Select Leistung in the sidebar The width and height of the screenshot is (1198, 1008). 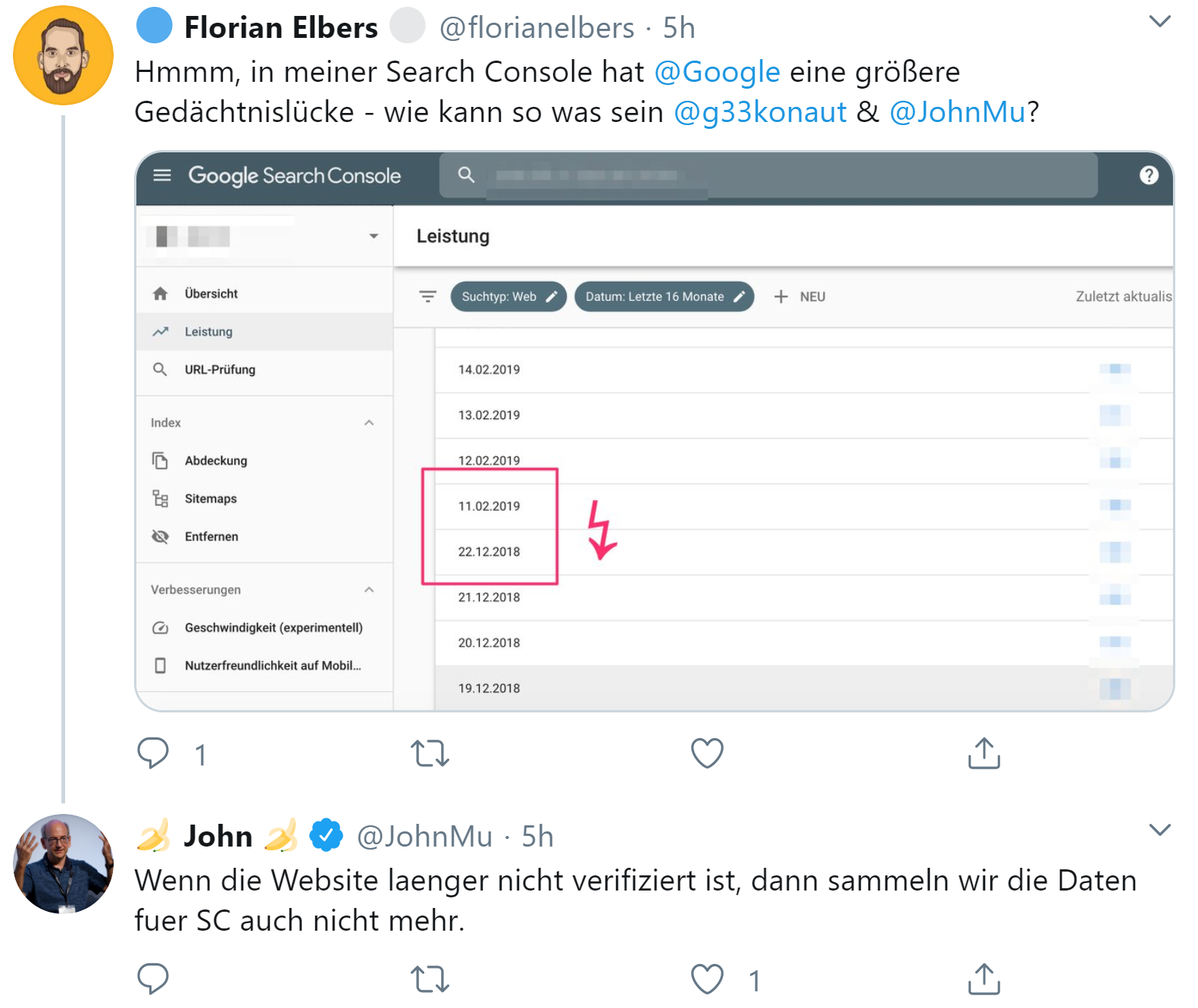208,331
